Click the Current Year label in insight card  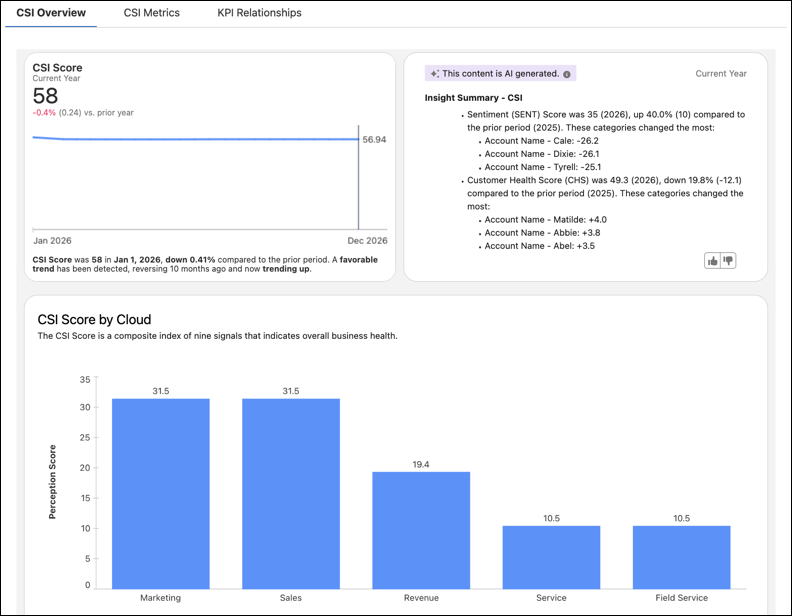point(721,74)
